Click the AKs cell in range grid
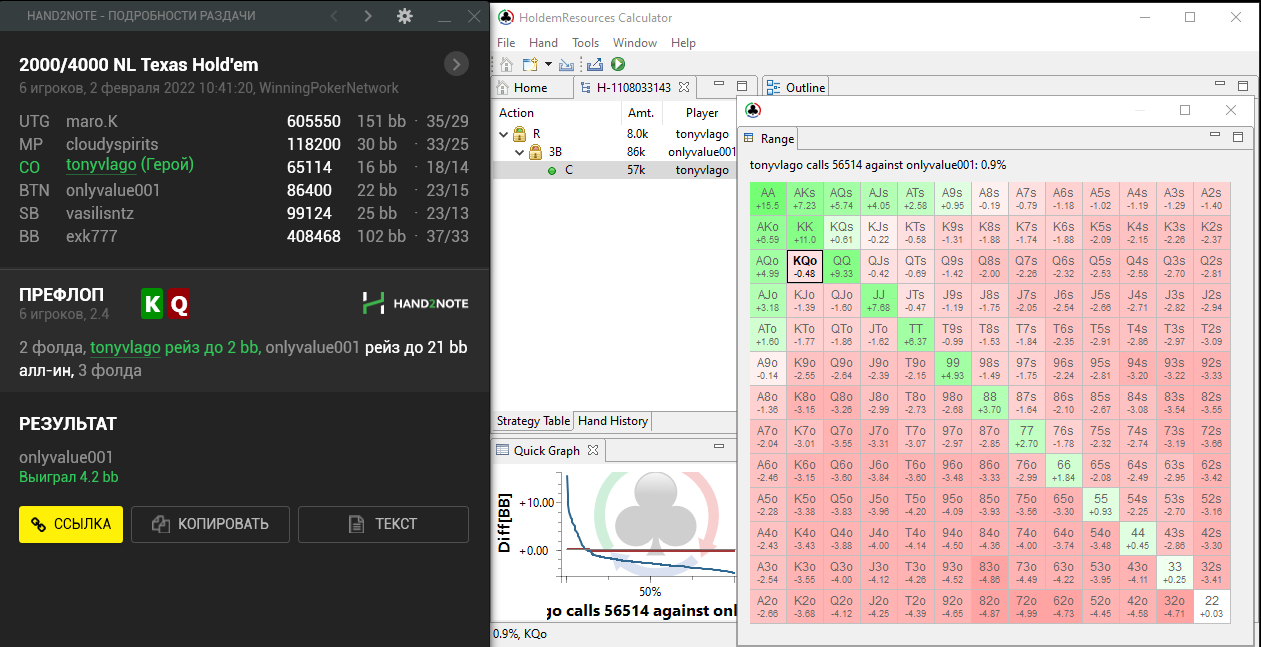The image size is (1261, 647). coord(805,198)
